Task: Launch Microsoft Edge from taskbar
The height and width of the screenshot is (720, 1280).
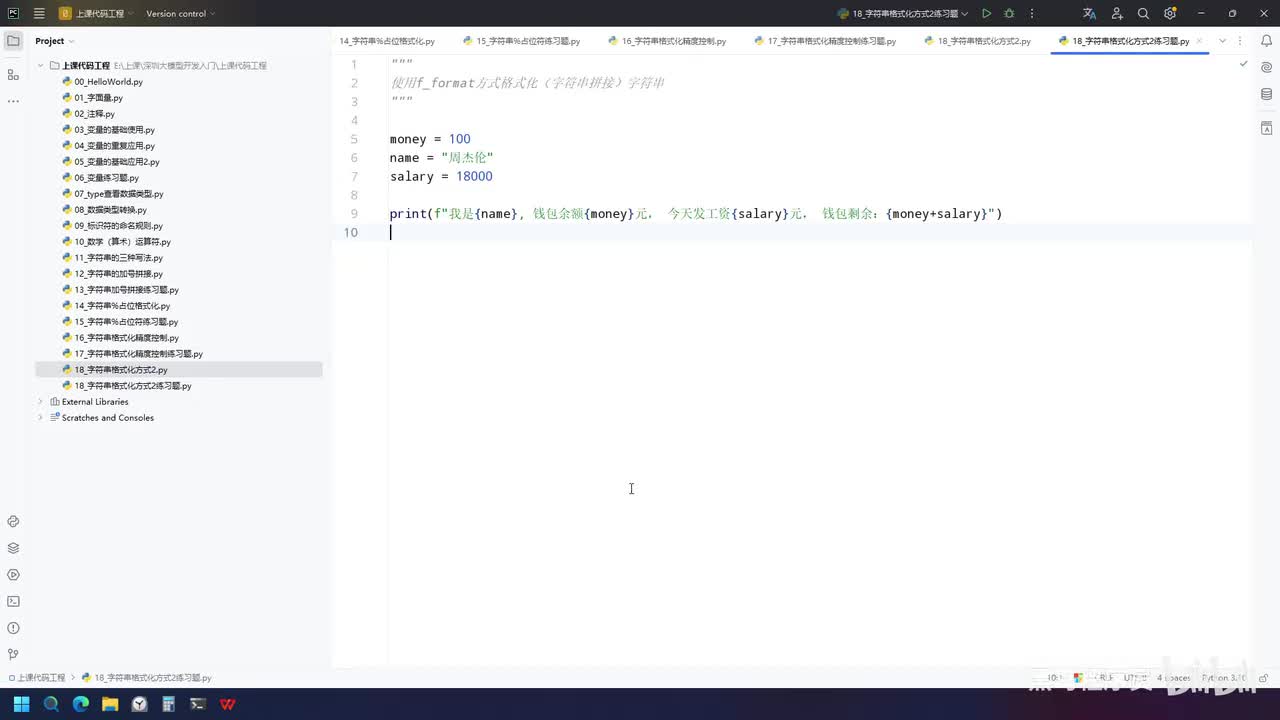Action: pos(81,704)
